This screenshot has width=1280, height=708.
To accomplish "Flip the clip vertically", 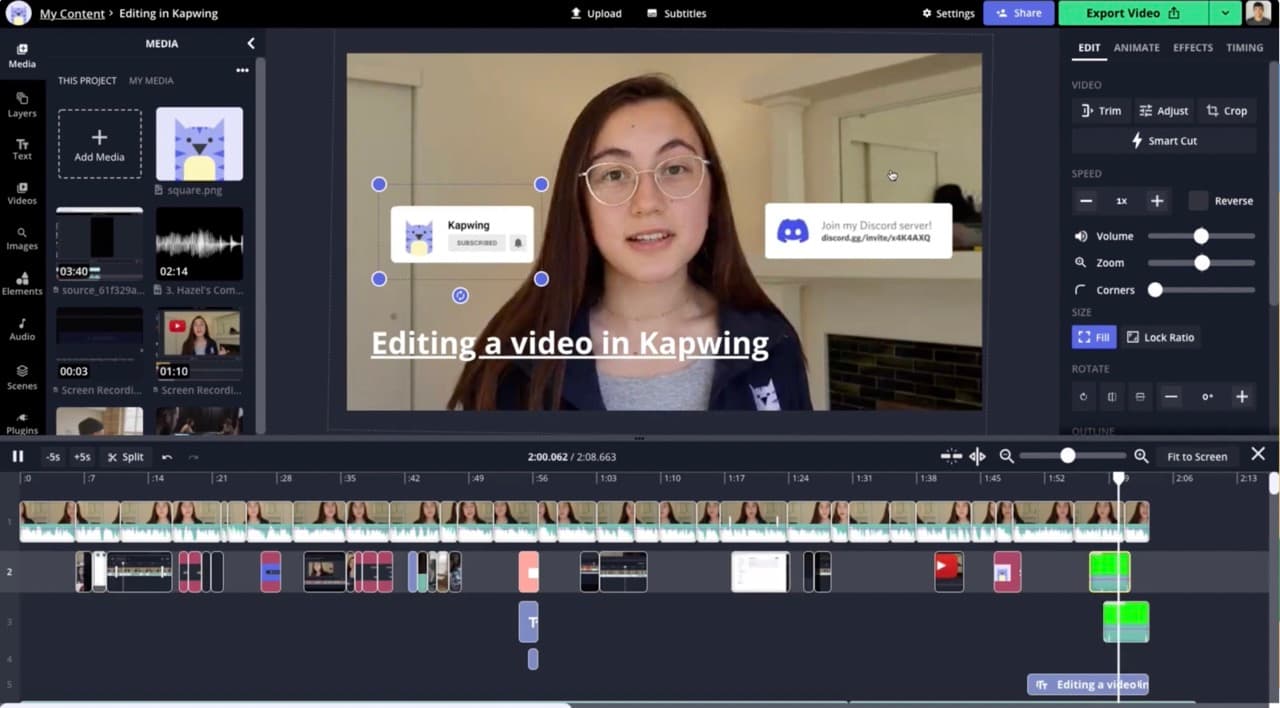I will (1139, 397).
